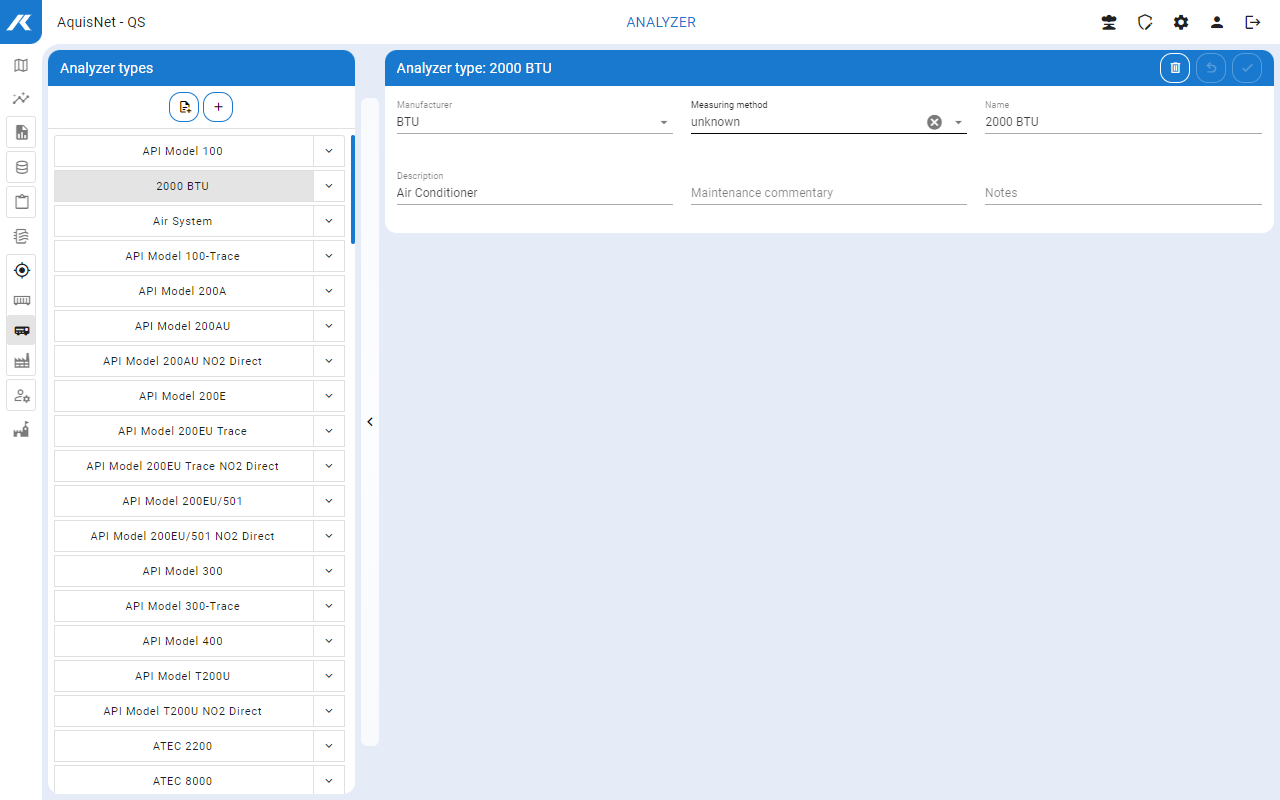Click the ANALYZER page title
1280x800 pixels.
point(661,22)
